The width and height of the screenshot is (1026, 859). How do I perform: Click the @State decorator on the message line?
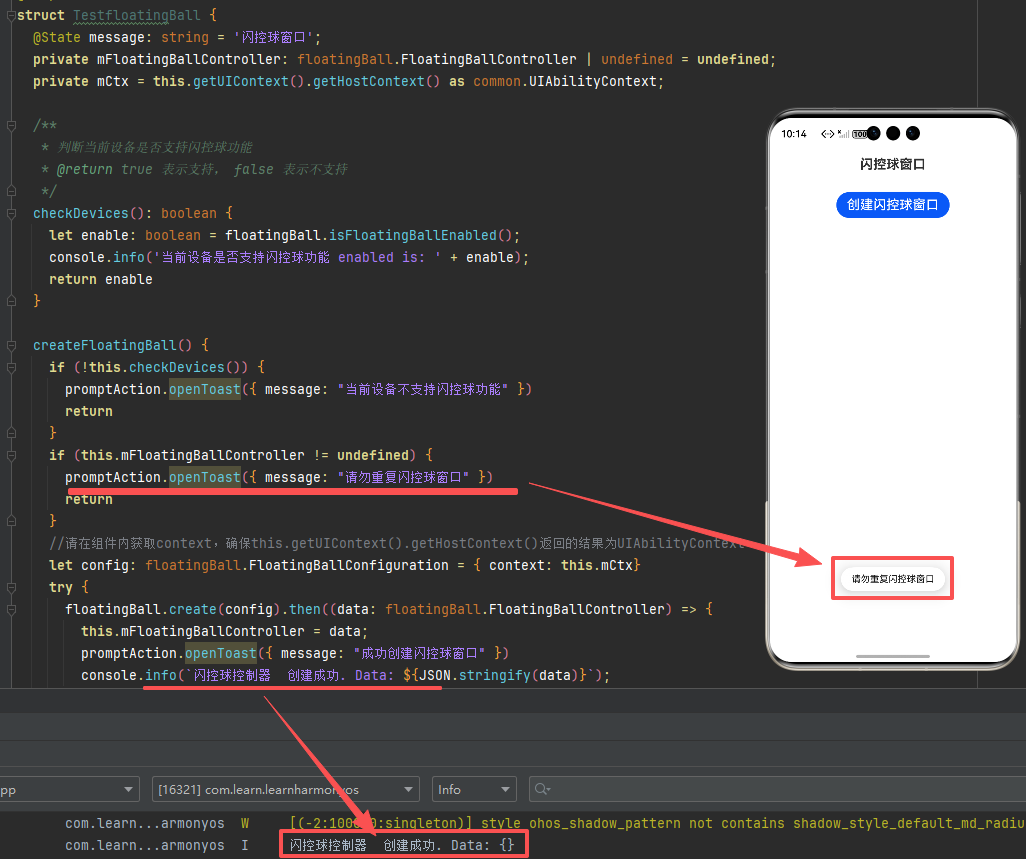(x=57, y=37)
